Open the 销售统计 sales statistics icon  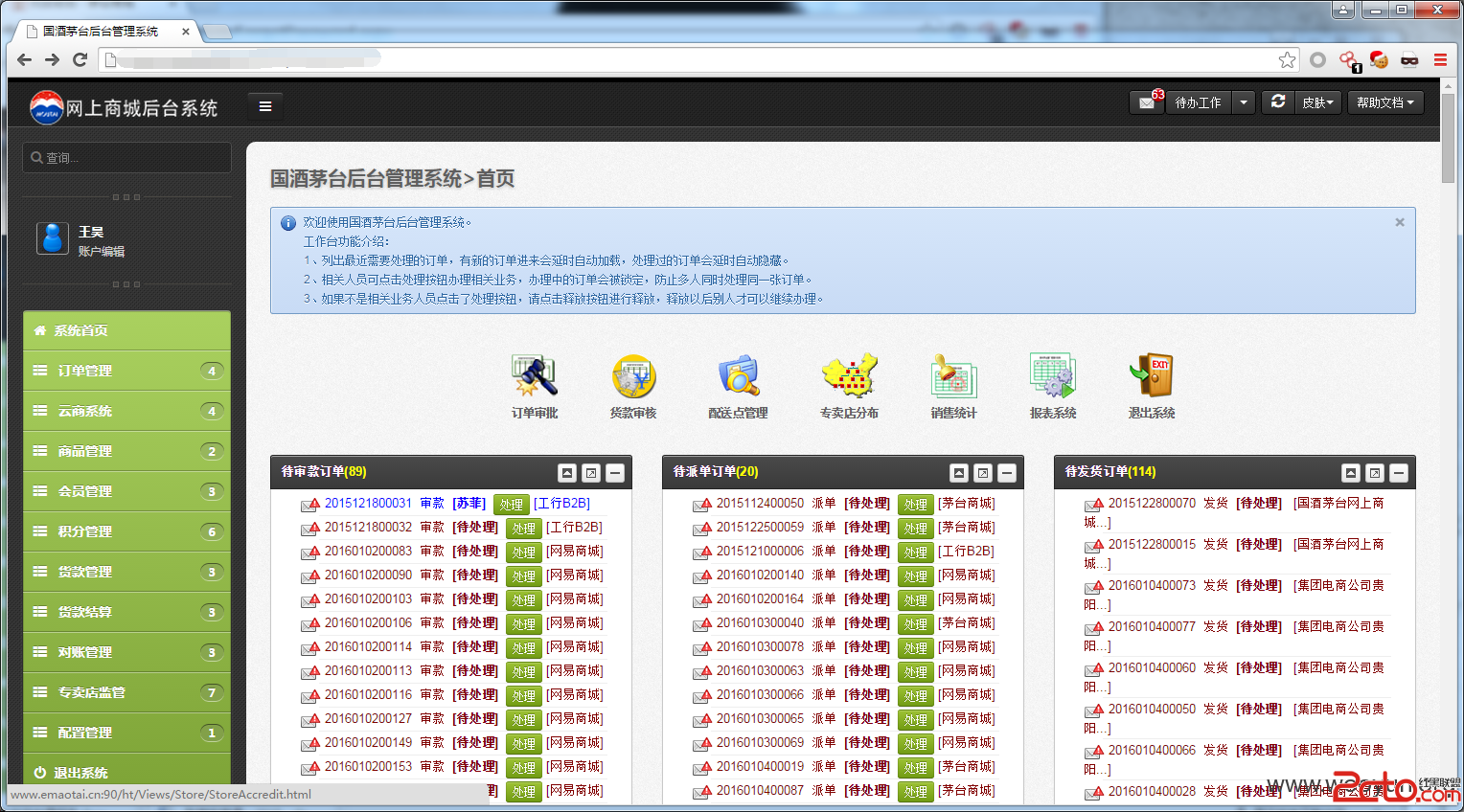953,376
